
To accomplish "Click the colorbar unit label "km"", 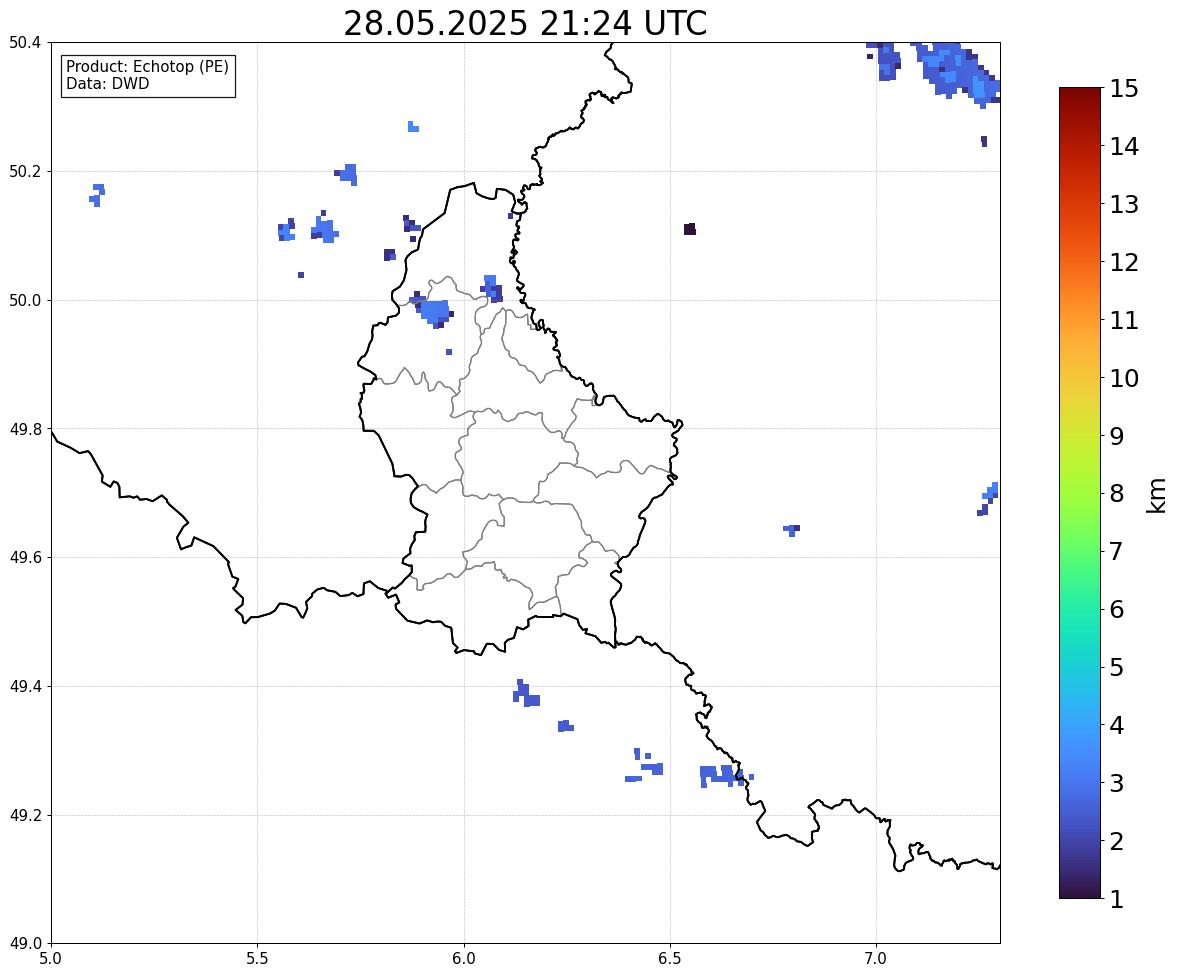I will coord(1157,495).
